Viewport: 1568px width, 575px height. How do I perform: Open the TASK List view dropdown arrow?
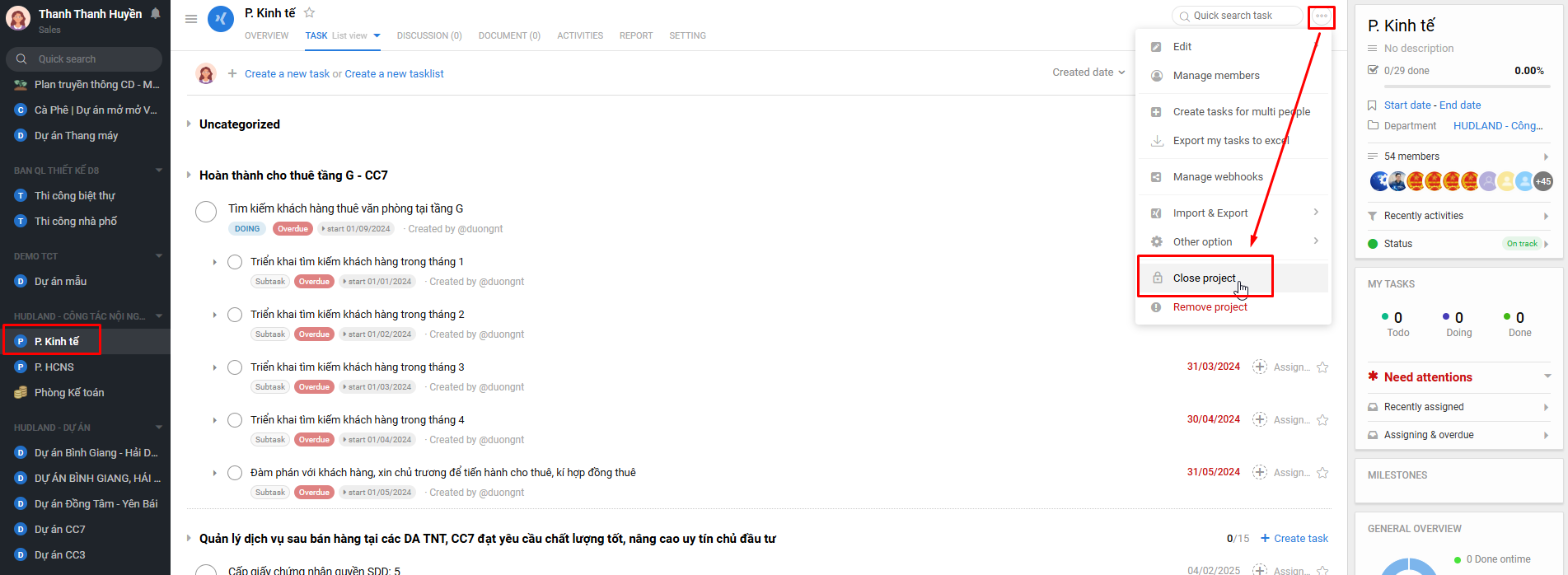(x=377, y=35)
